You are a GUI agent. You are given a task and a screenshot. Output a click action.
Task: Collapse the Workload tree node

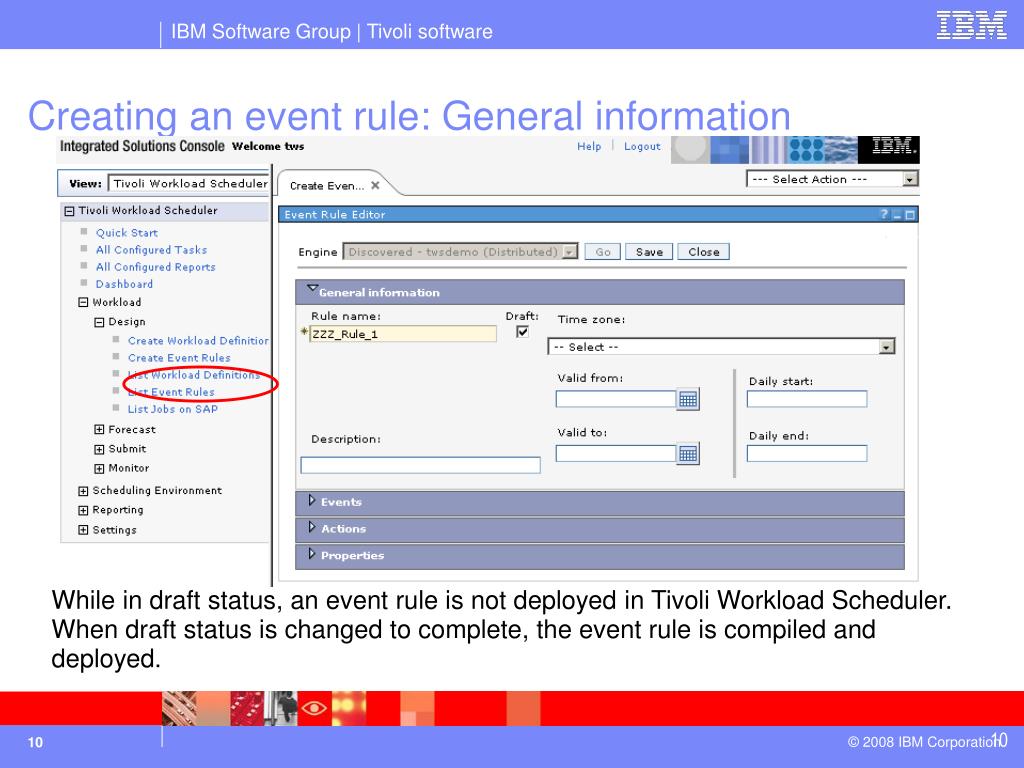(x=83, y=302)
